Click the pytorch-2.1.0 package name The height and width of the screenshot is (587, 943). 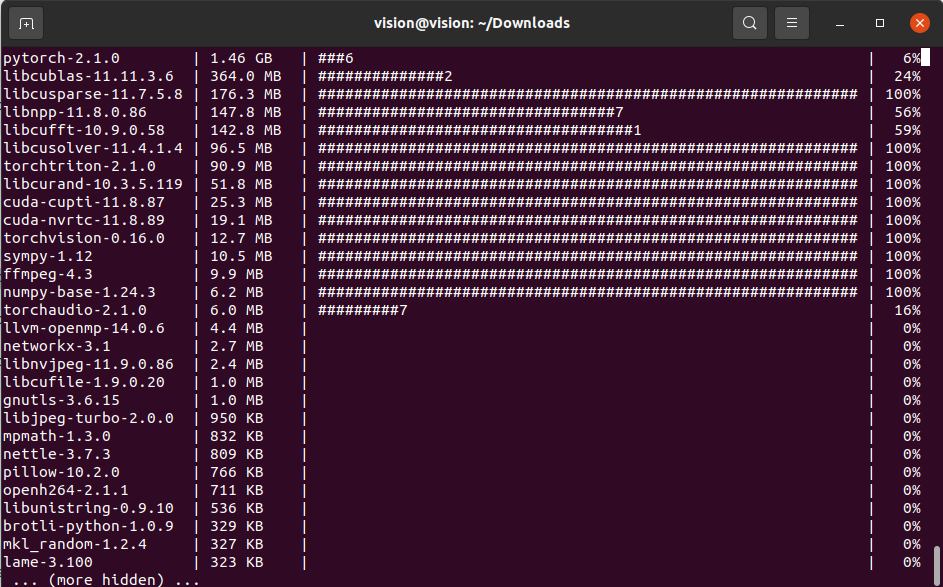coord(61,58)
